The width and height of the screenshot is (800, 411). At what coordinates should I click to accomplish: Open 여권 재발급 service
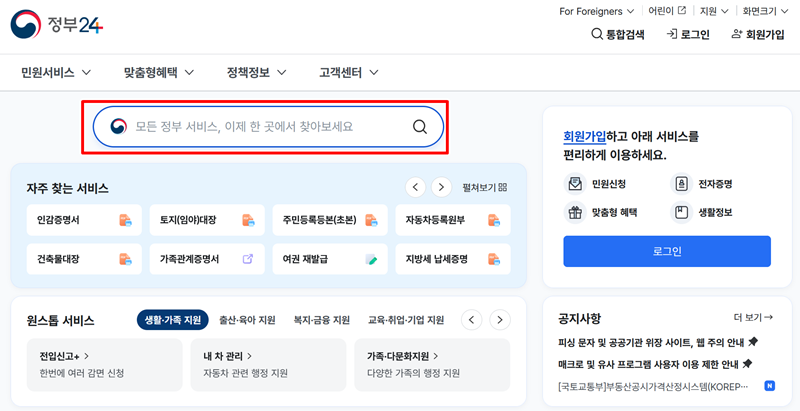coord(330,259)
